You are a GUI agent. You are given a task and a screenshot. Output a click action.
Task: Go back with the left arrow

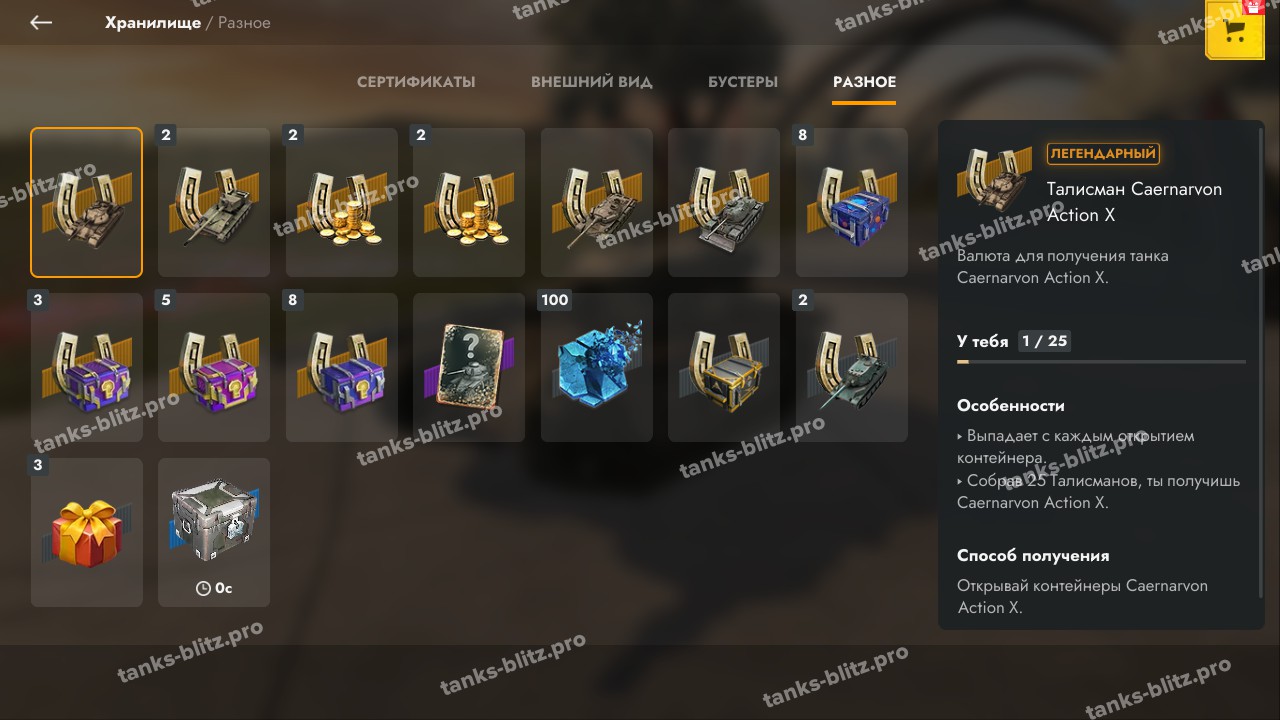41,22
